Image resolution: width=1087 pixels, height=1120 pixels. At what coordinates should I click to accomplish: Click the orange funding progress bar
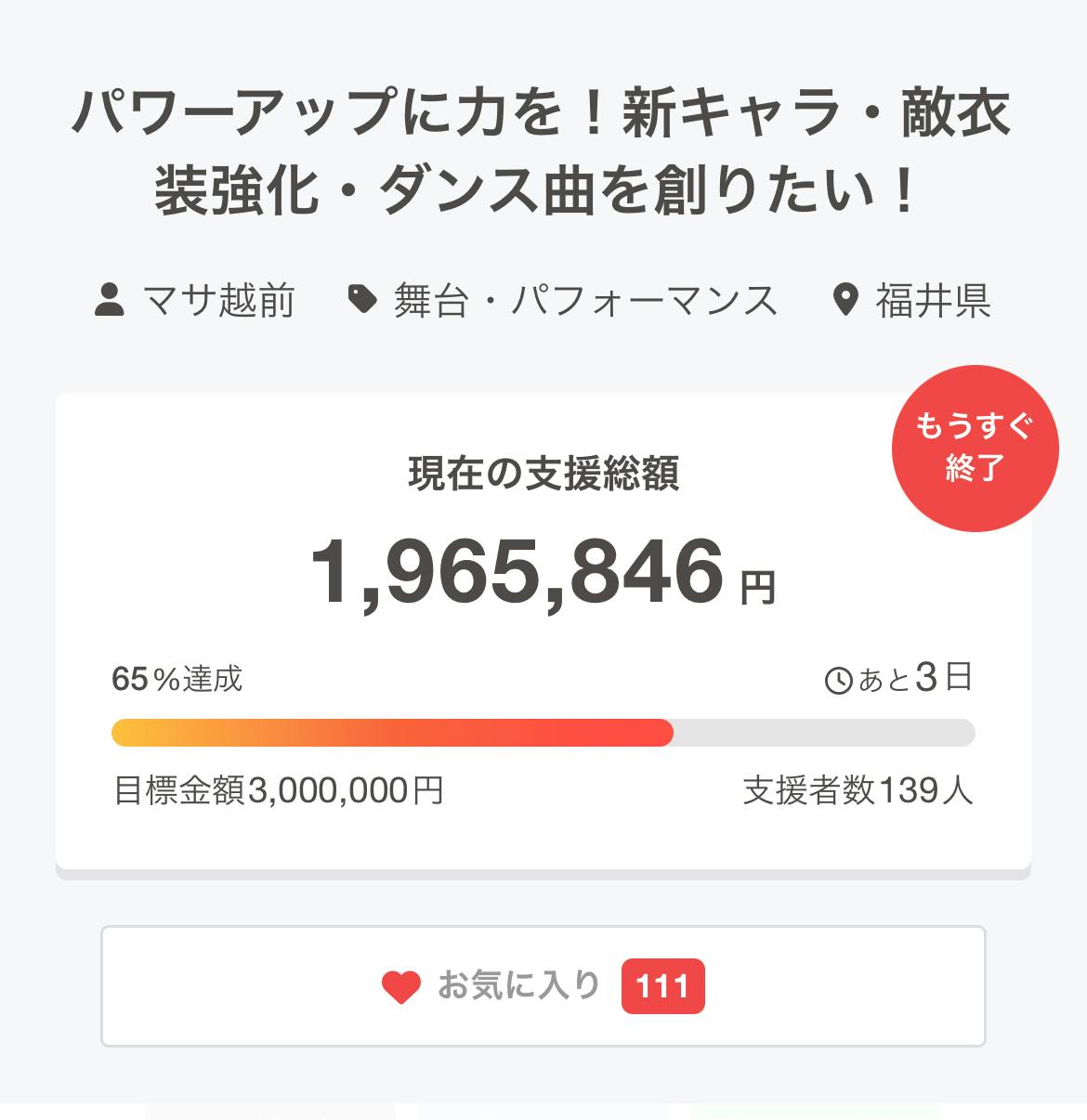392,733
